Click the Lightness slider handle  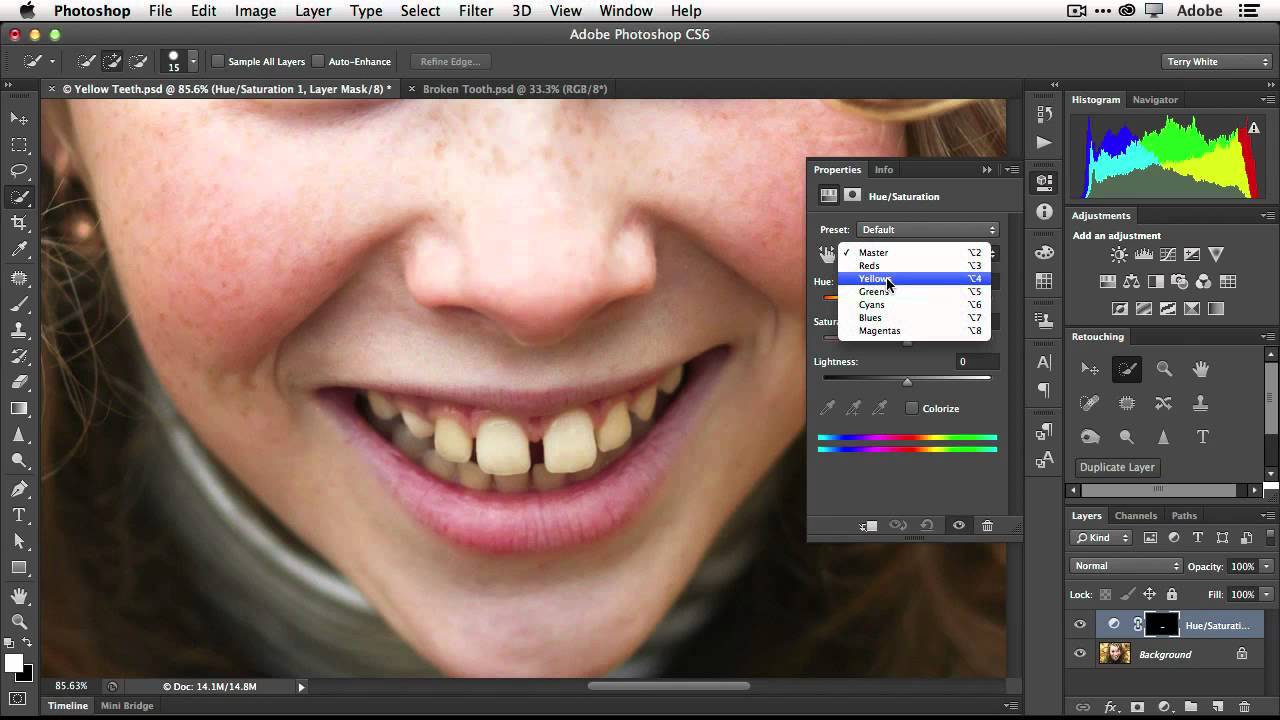tap(908, 381)
